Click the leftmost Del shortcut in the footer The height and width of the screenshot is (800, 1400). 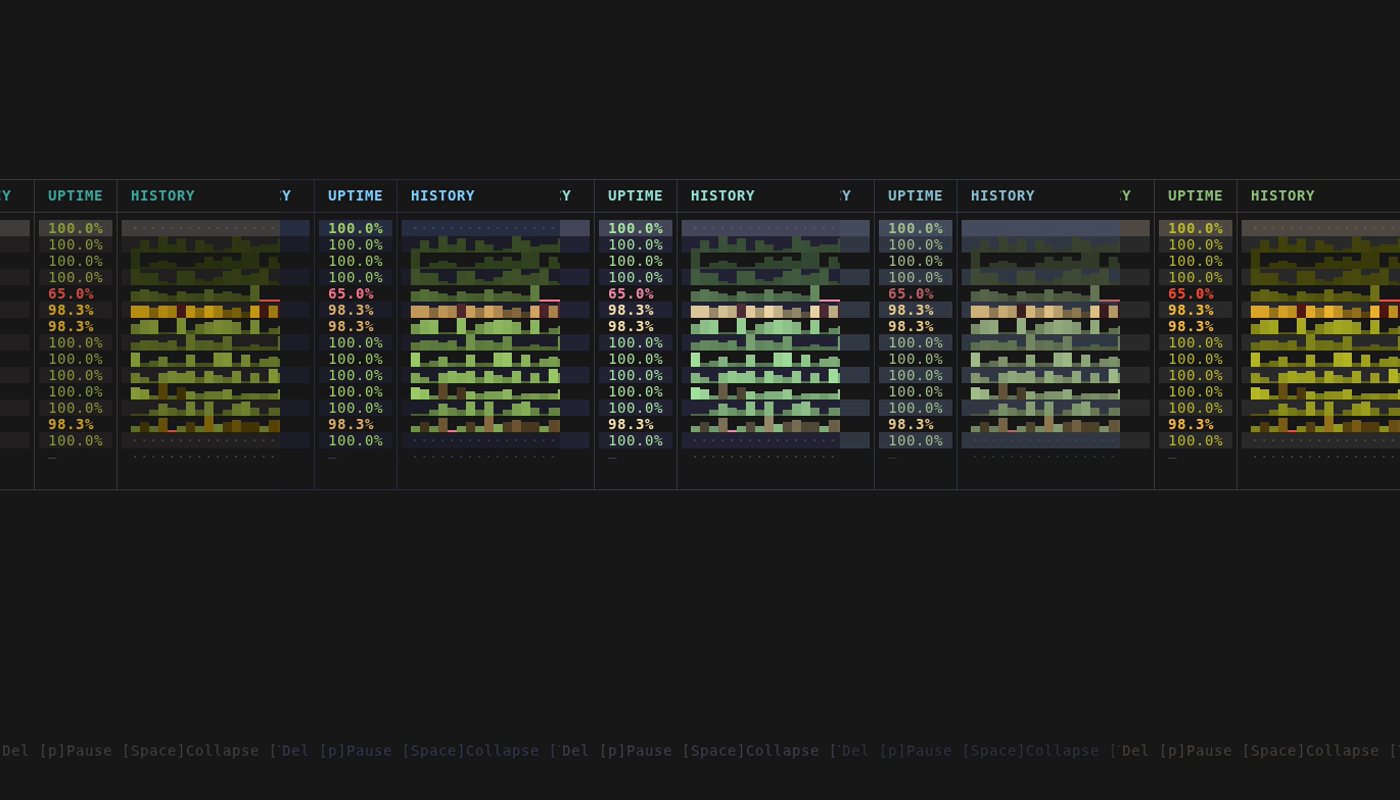point(15,751)
